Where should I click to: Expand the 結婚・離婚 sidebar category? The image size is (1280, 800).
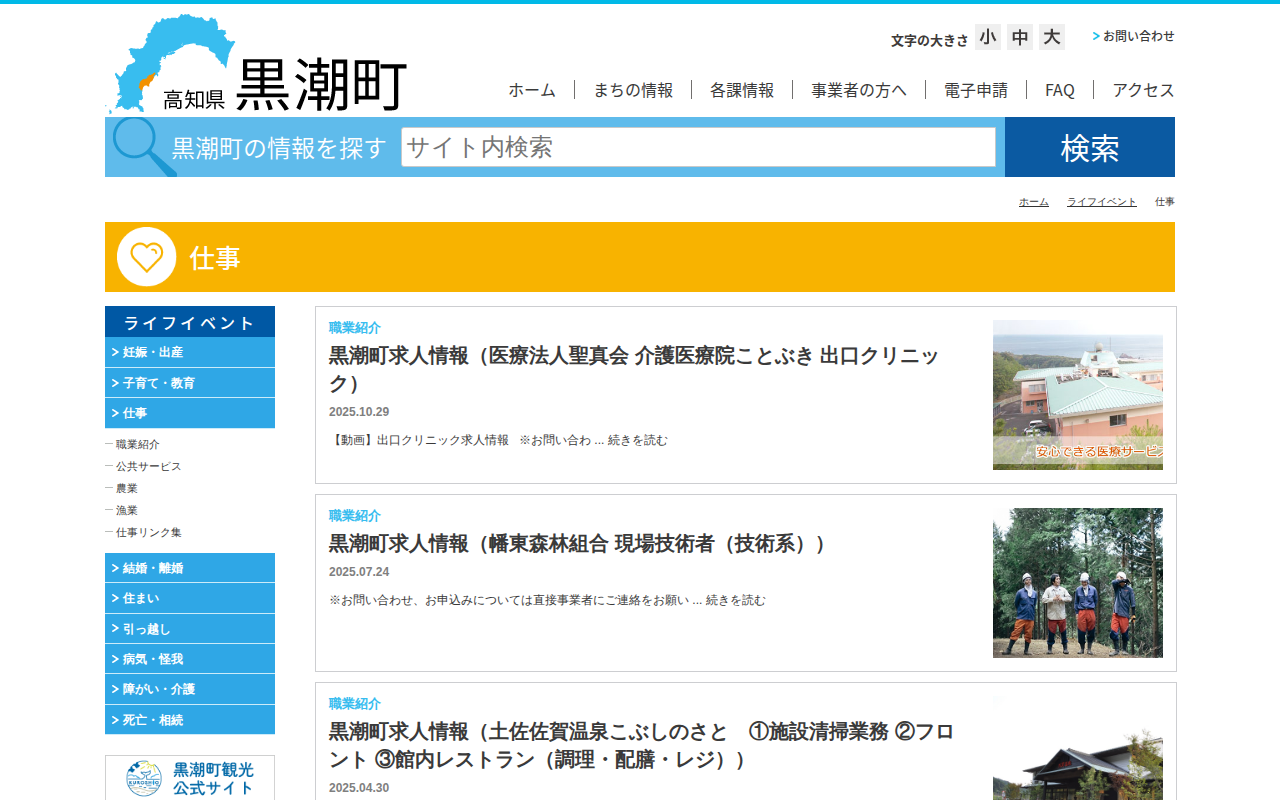pos(190,568)
